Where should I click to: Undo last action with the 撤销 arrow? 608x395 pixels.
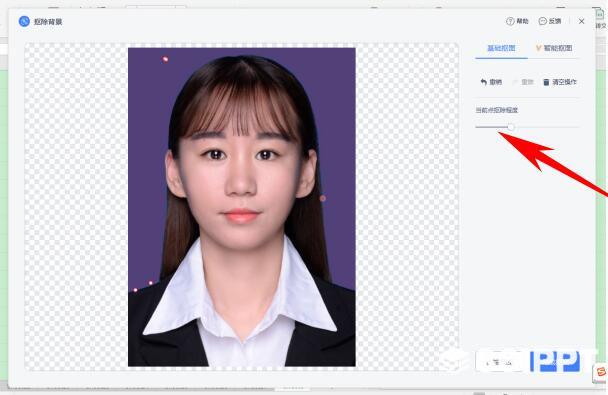[x=483, y=82]
